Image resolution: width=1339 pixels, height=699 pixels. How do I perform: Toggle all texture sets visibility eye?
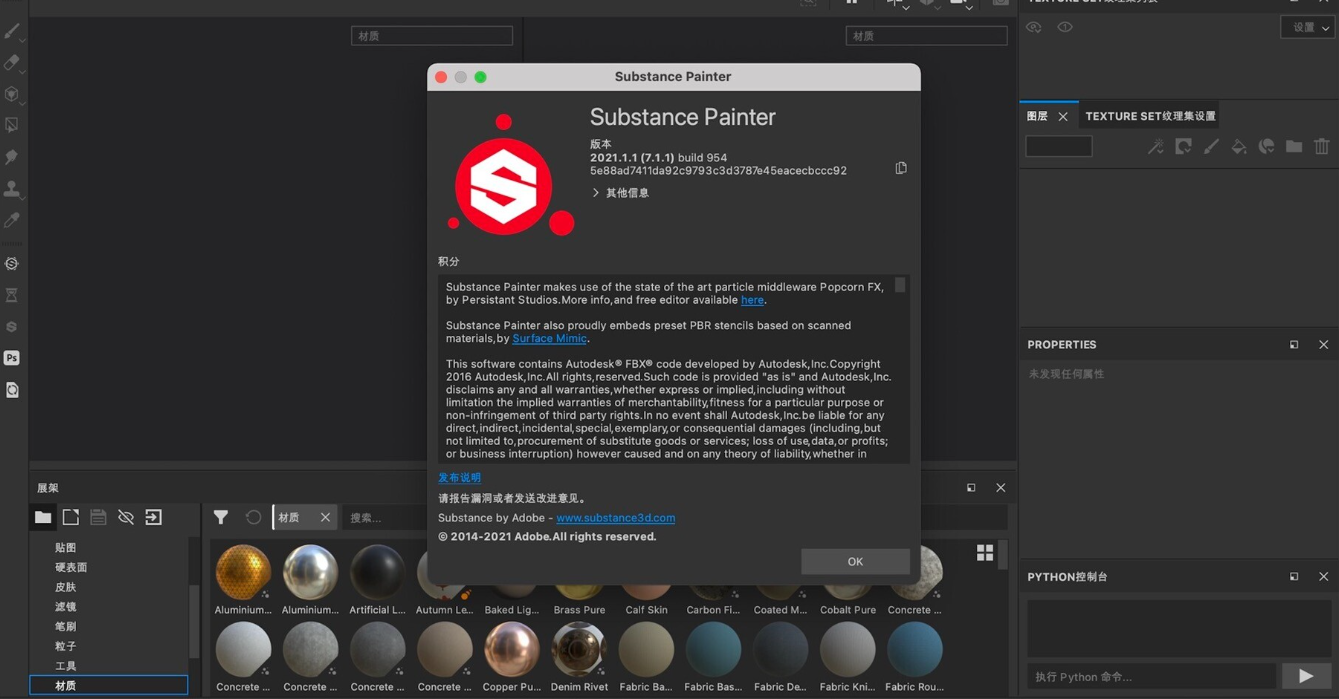tap(1034, 27)
